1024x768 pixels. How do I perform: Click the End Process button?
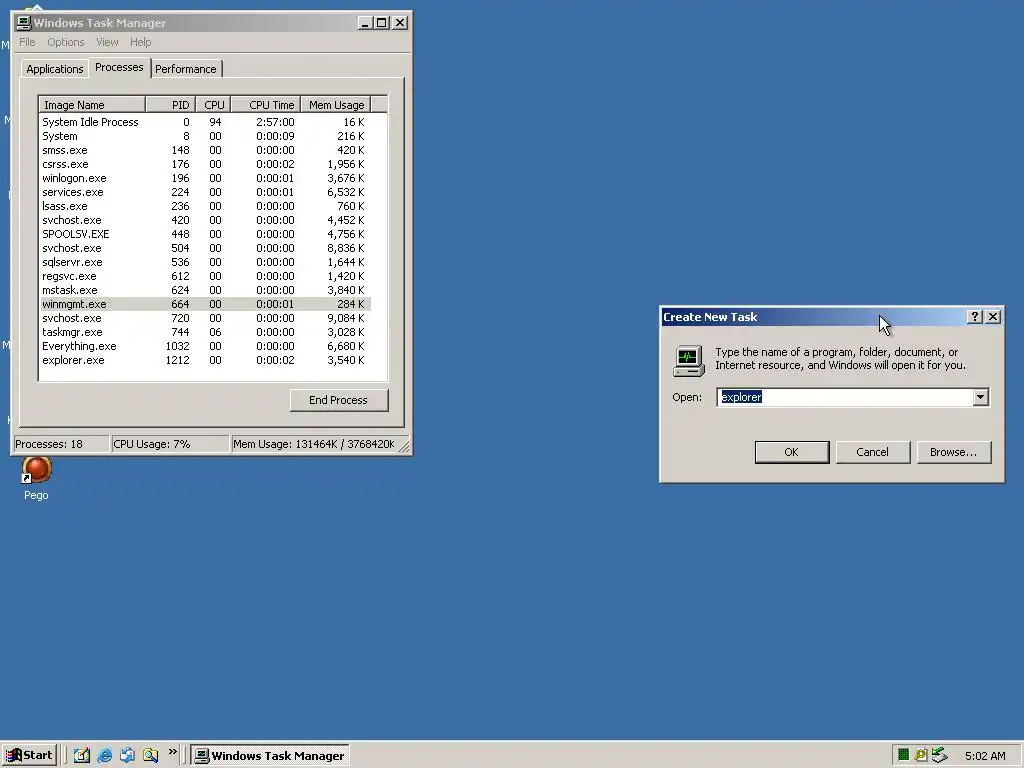338,400
